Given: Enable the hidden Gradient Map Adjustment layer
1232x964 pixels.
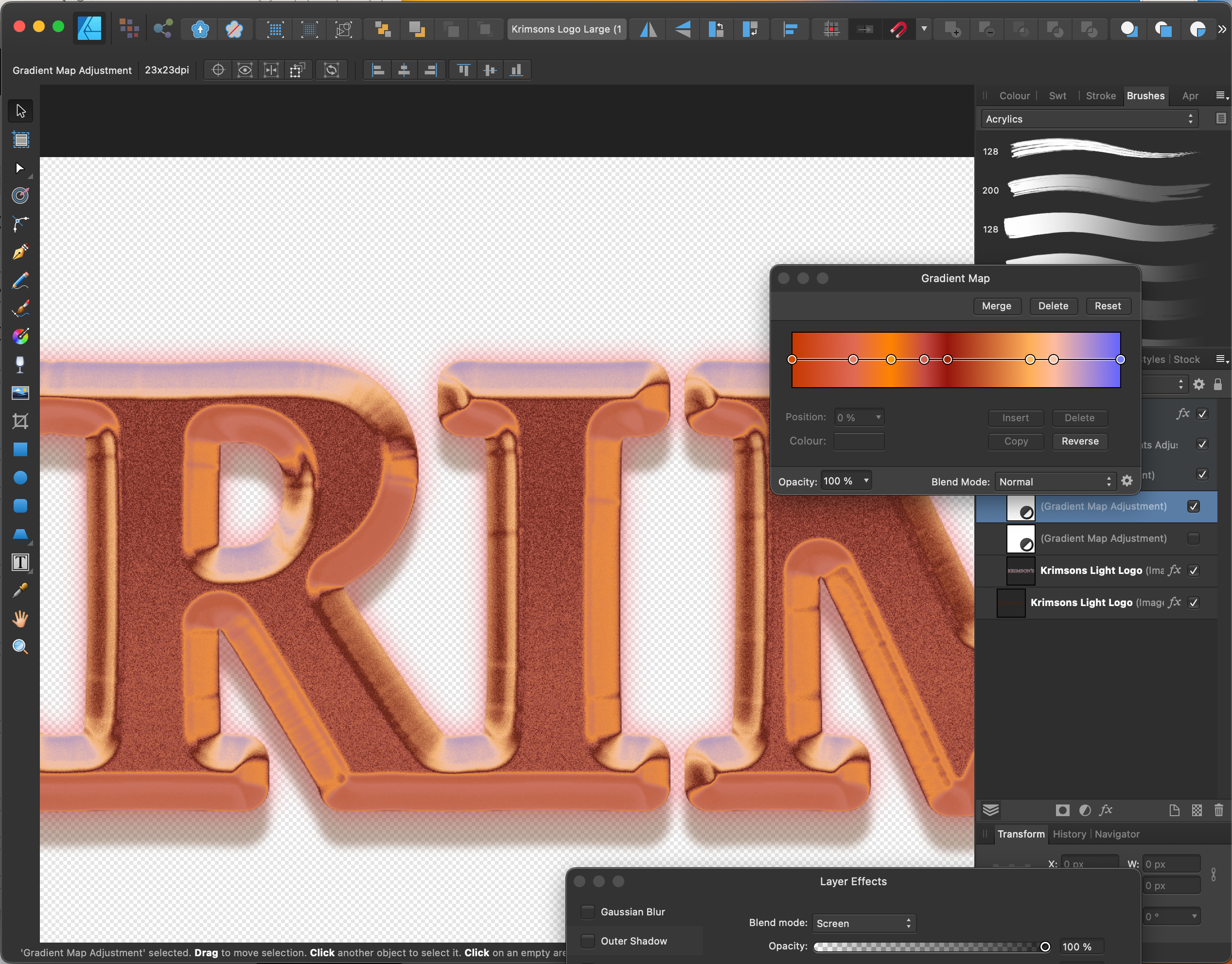Looking at the screenshot, I should (1193, 538).
